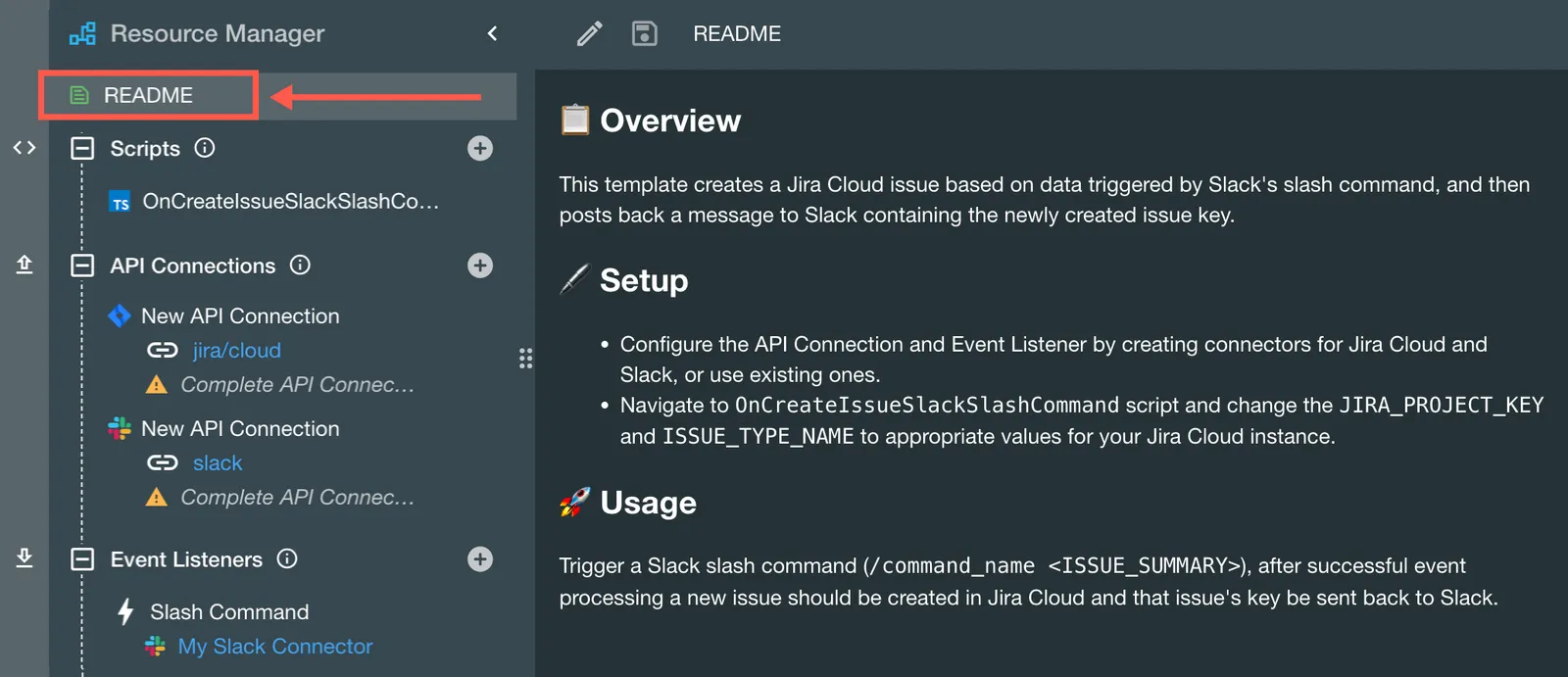This screenshot has width=1568, height=677.
Task: Collapse the API Connections section
Action: pos(82,266)
